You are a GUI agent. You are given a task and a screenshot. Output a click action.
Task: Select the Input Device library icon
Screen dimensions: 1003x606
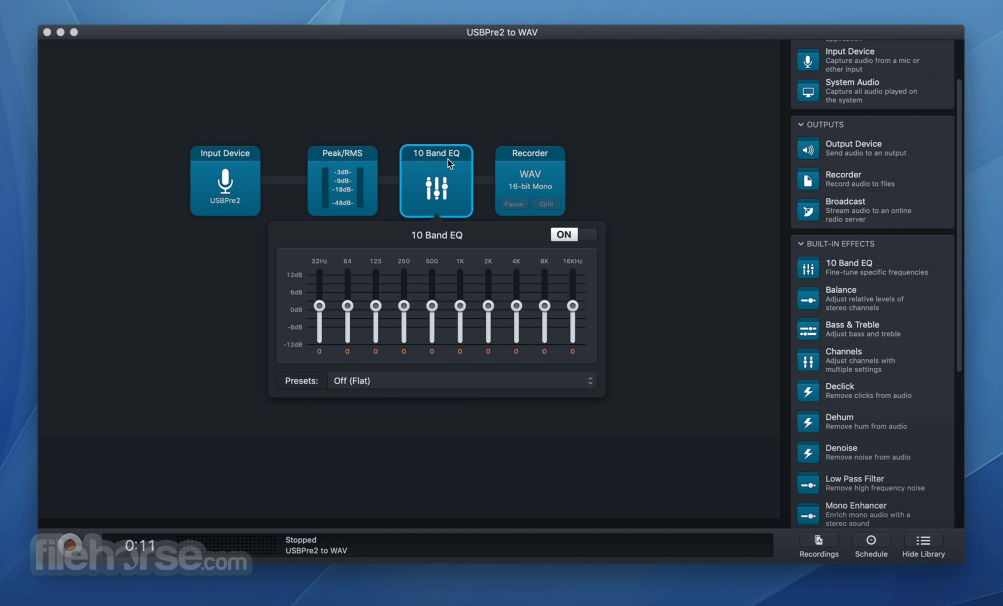808,61
